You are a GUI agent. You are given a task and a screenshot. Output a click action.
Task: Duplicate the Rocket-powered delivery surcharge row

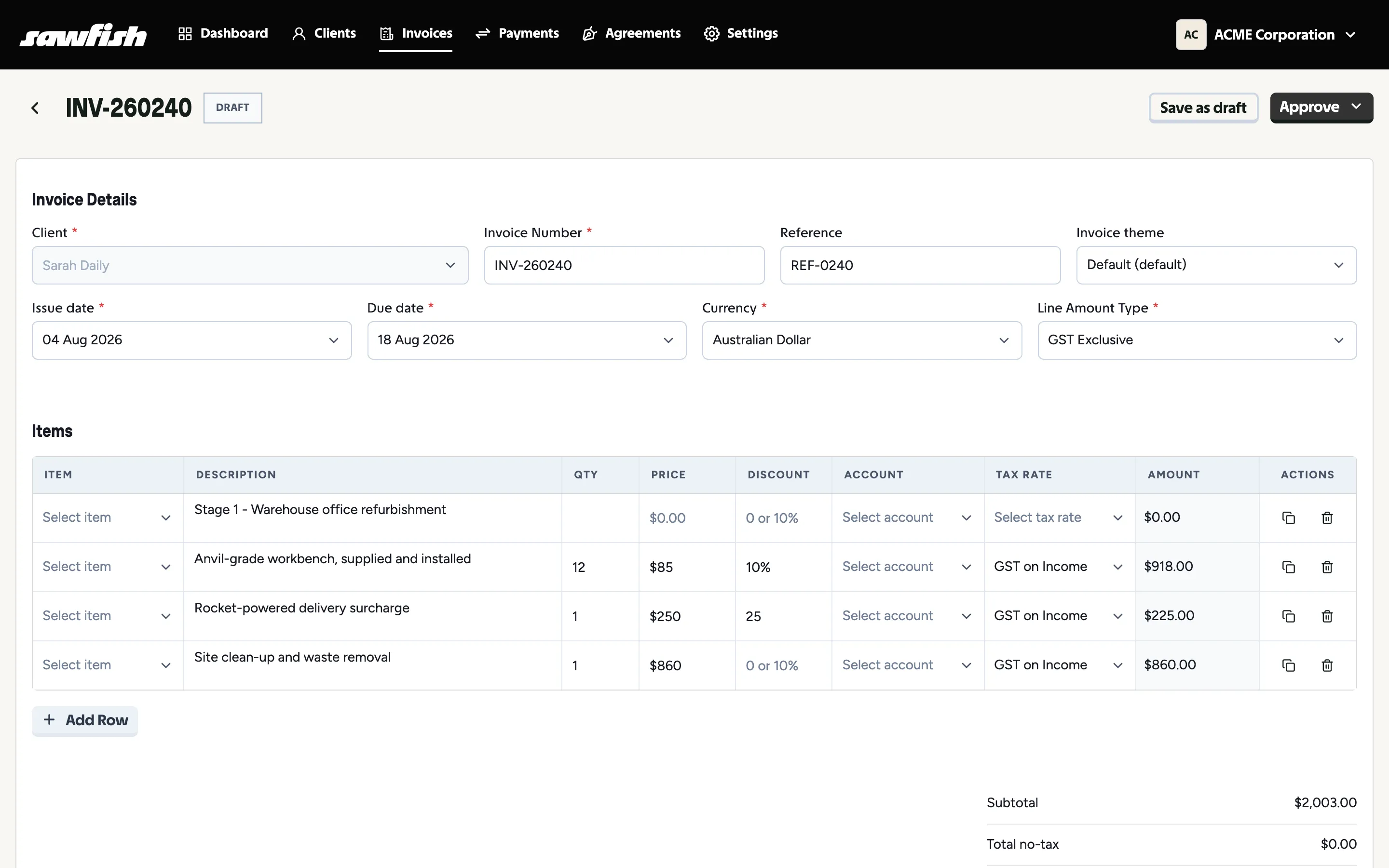pyautogui.click(x=1289, y=616)
